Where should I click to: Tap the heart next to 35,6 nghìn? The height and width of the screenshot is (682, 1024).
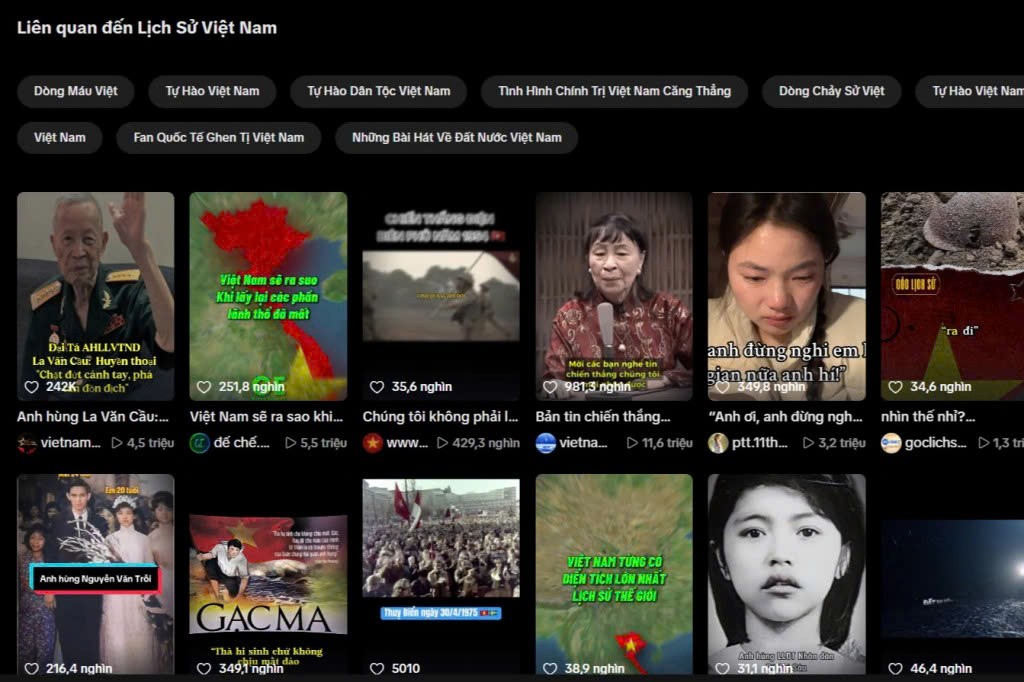[377, 387]
